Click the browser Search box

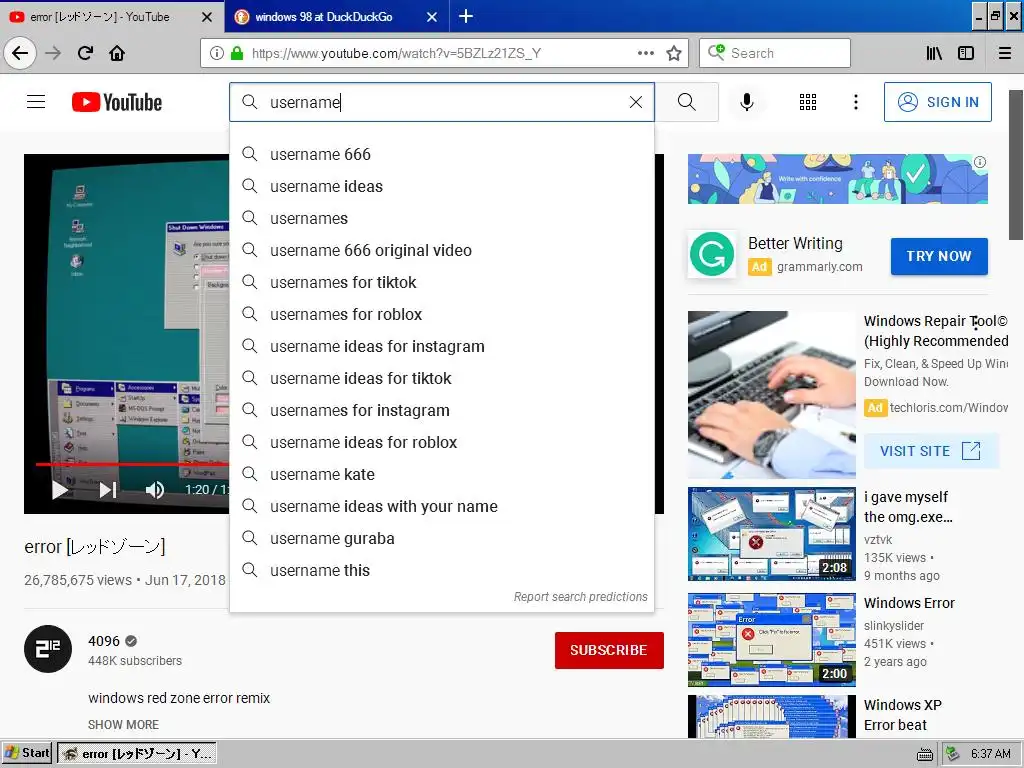[775, 53]
